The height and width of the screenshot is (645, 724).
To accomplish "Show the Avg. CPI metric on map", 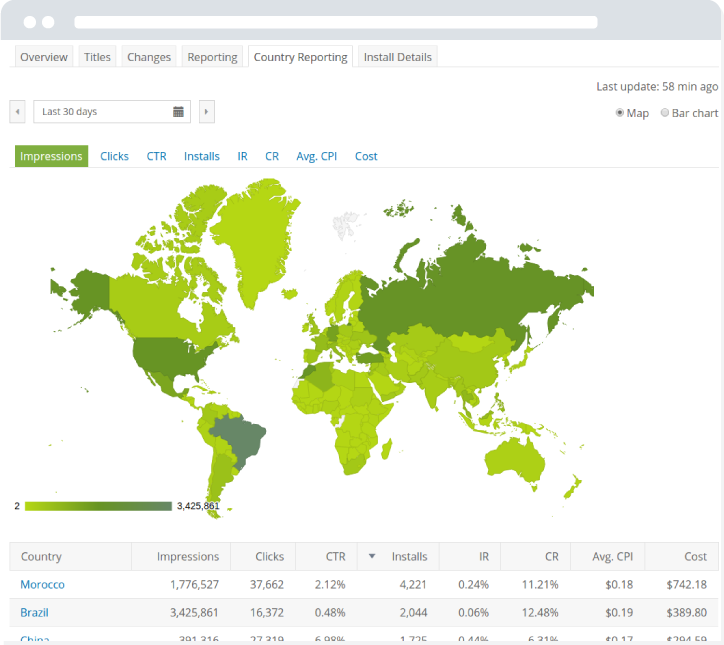I will [x=316, y=156].
